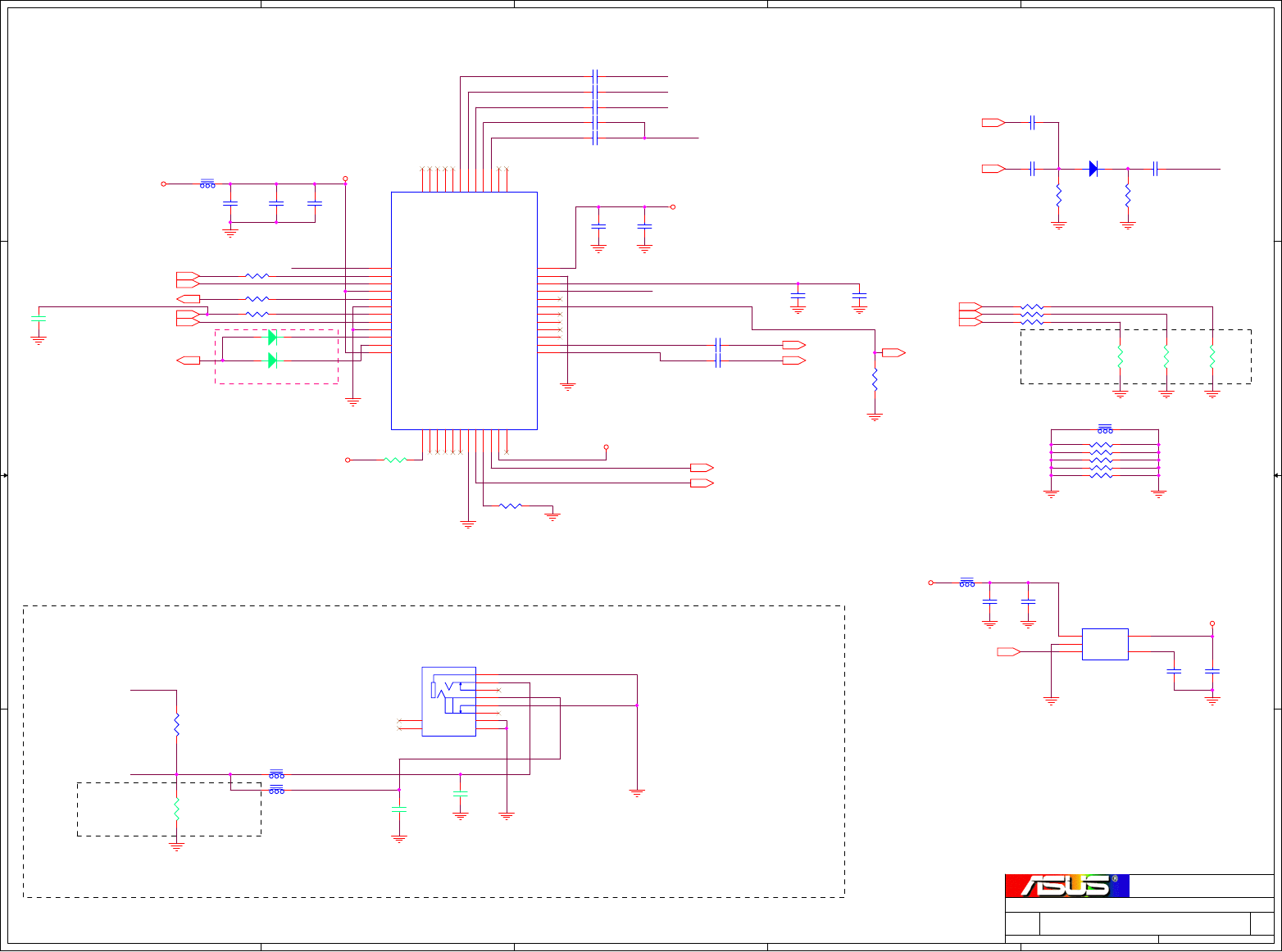Select green resistor inside lower-left dashed box
The image size is (1282, 952).
point(176,809)
